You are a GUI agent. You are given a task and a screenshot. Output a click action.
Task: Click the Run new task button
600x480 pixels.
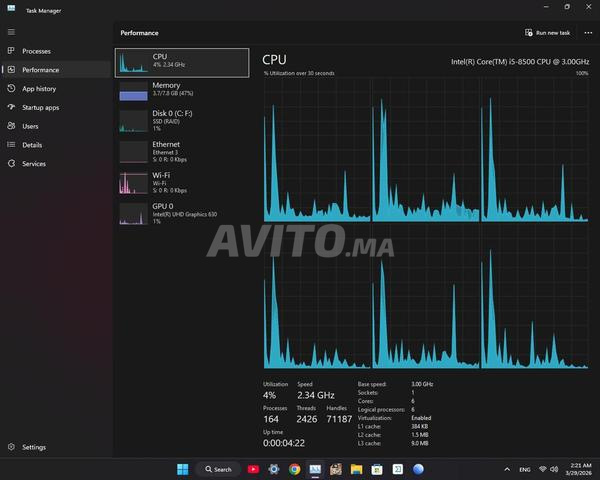tap(548, 33)
